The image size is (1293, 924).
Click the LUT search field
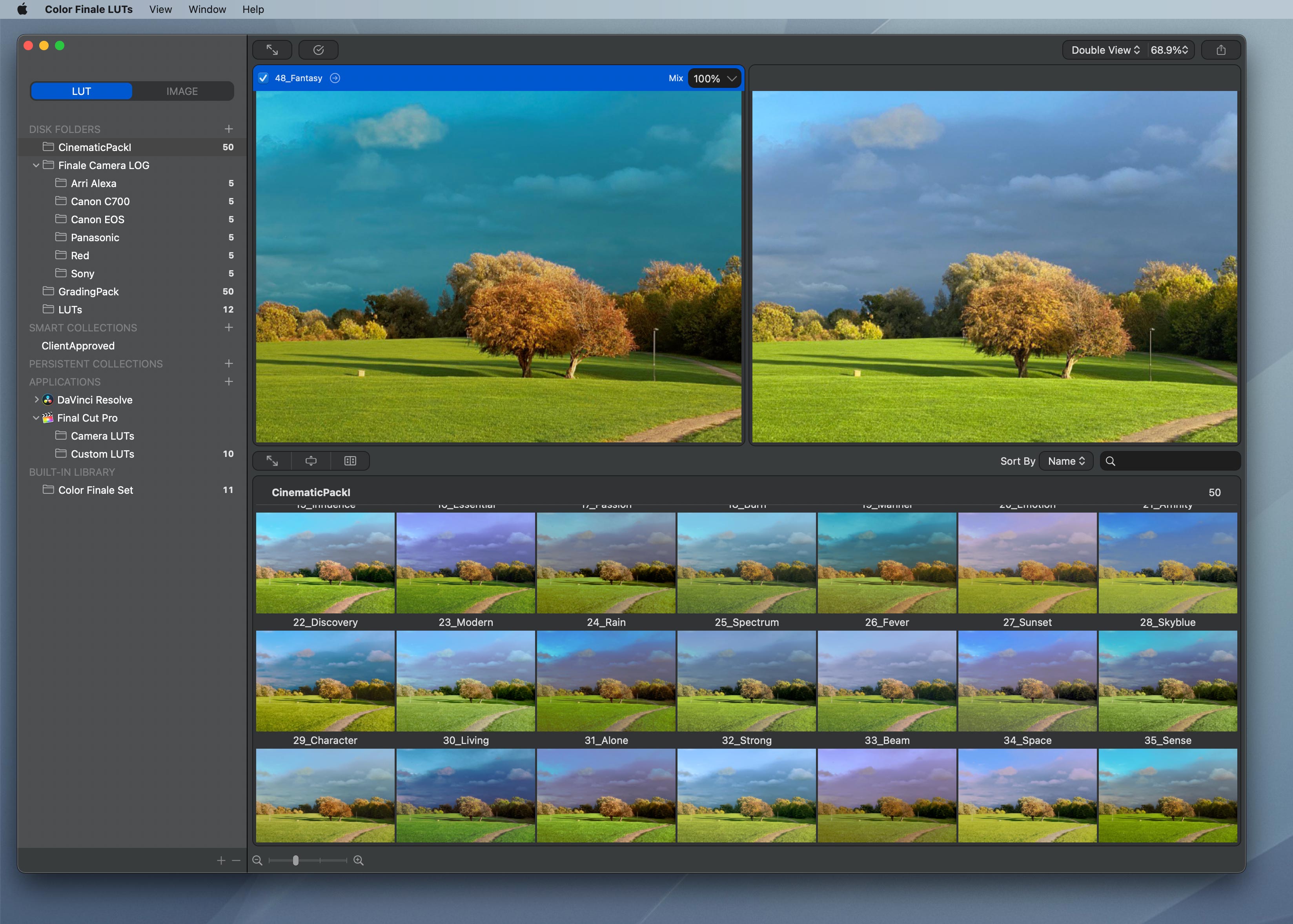click(1170, 461)
